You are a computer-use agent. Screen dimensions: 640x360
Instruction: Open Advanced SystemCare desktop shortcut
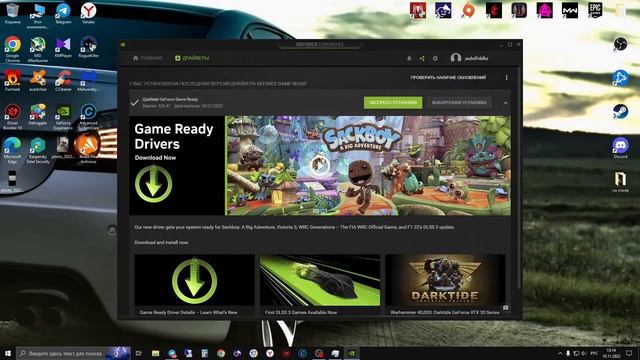pyautogui.click(x=88, y=116)
